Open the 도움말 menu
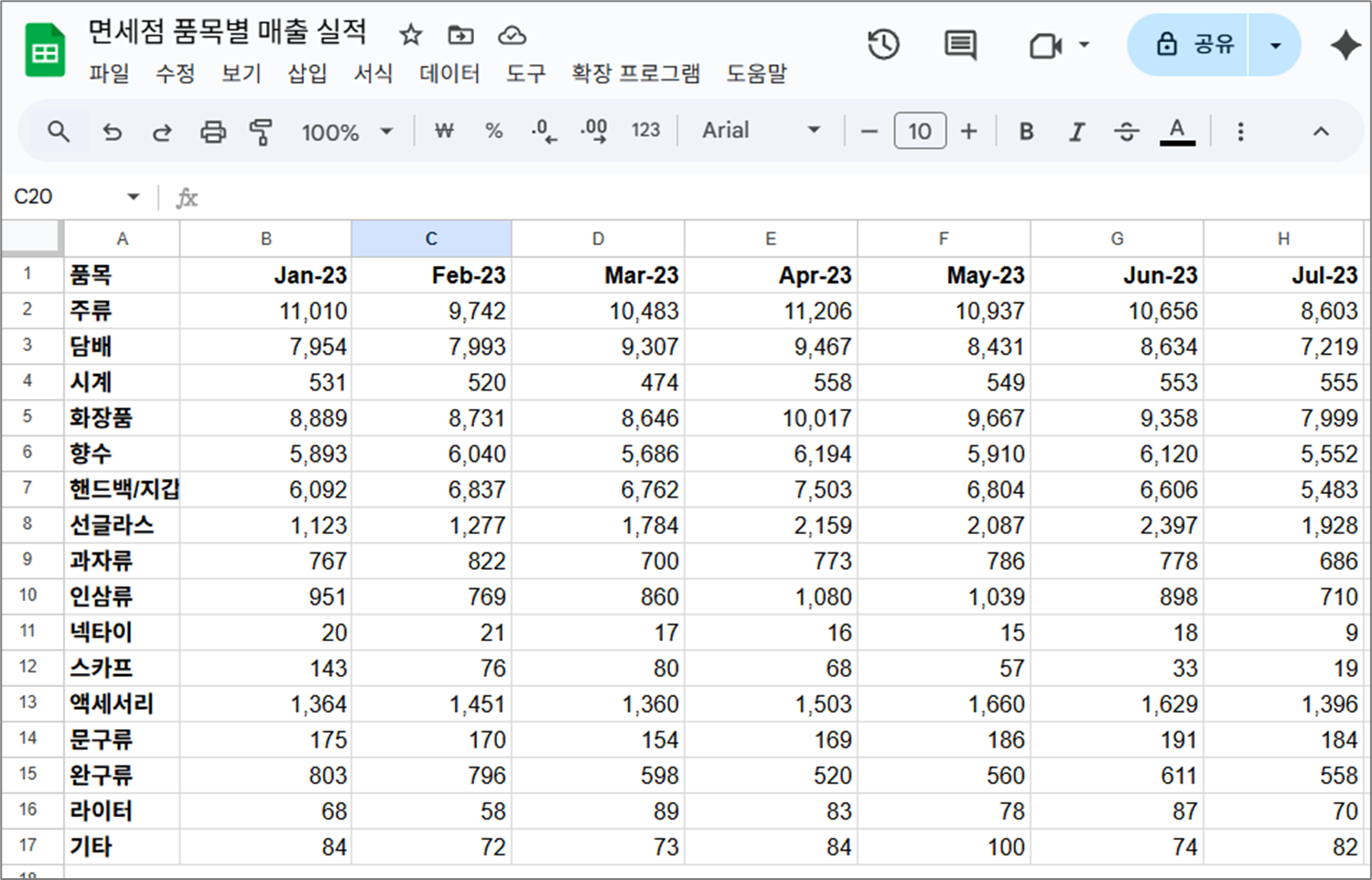Image resolution: width=1372 pixels, height=880 pixels. [757, 73]
